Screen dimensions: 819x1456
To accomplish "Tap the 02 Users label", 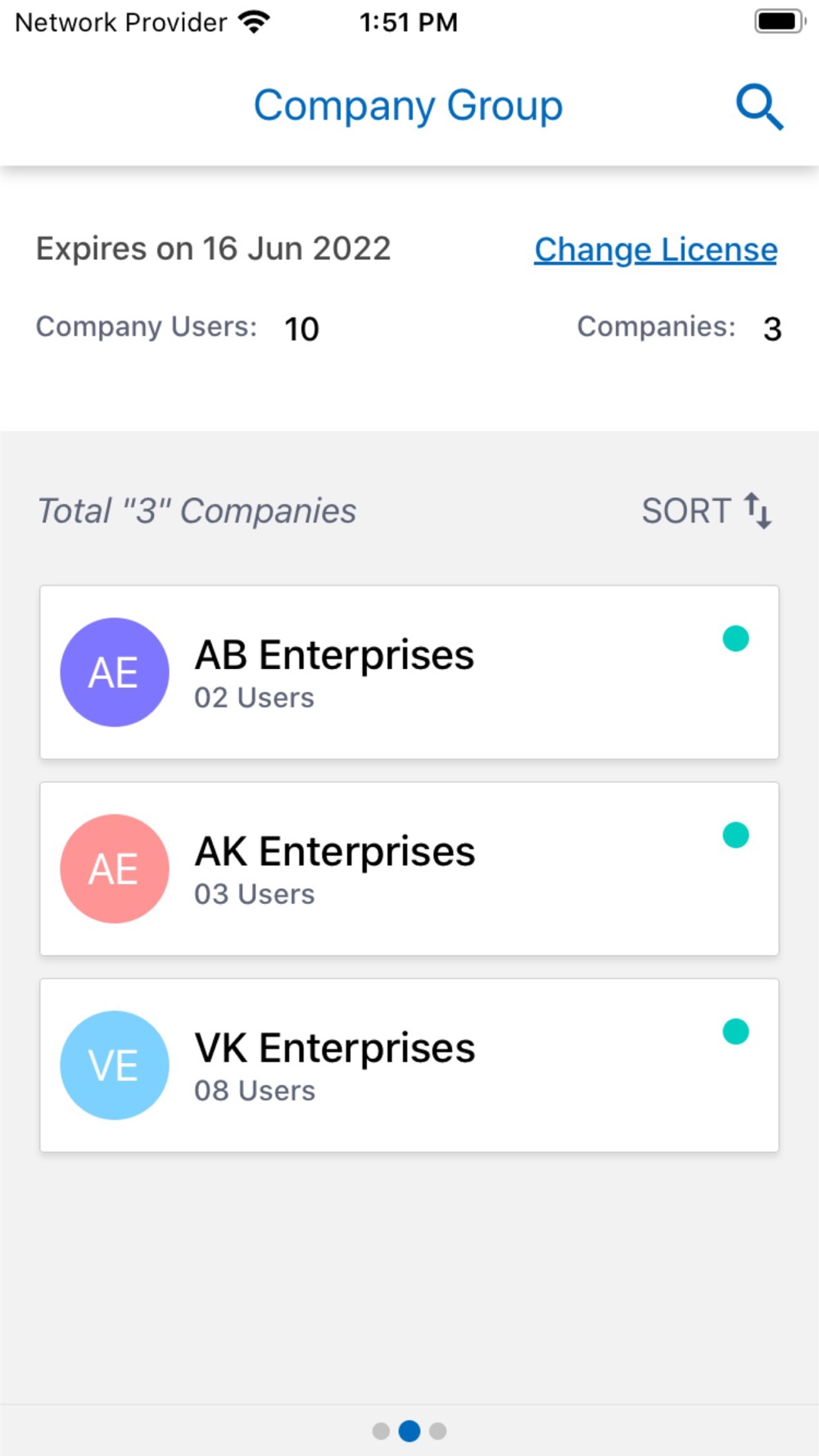I will [x=254, y=698].
